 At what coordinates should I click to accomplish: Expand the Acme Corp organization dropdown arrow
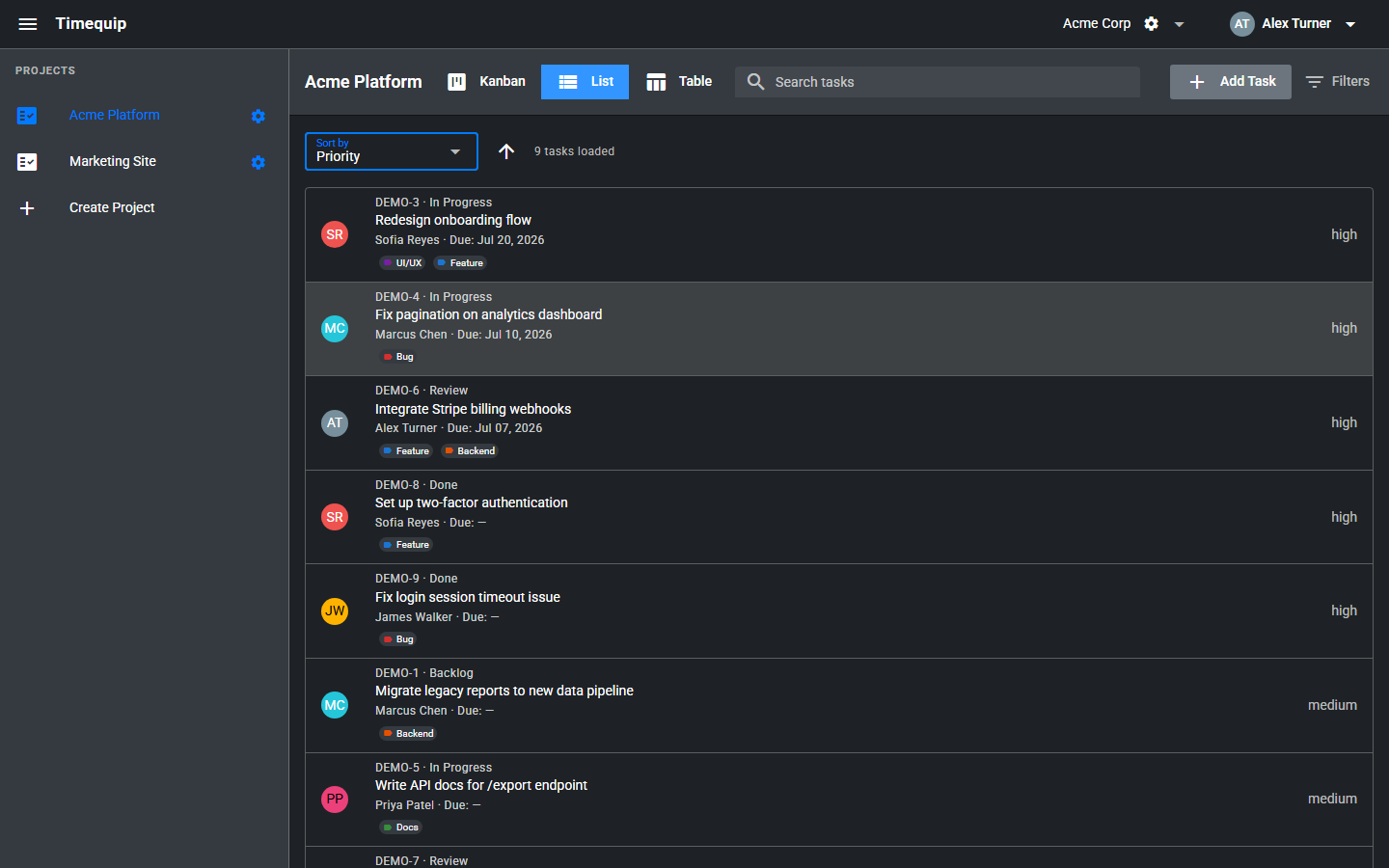[1179, 24]
